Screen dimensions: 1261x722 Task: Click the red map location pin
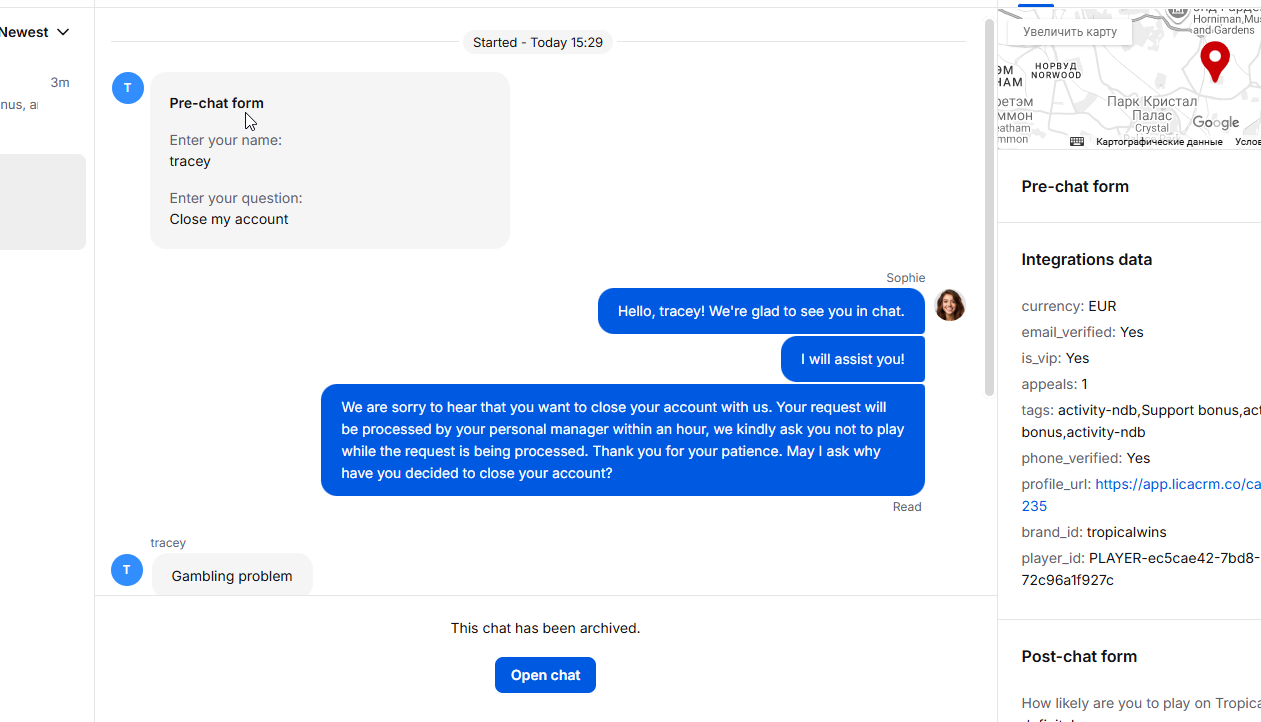(x=1214, y=60)
